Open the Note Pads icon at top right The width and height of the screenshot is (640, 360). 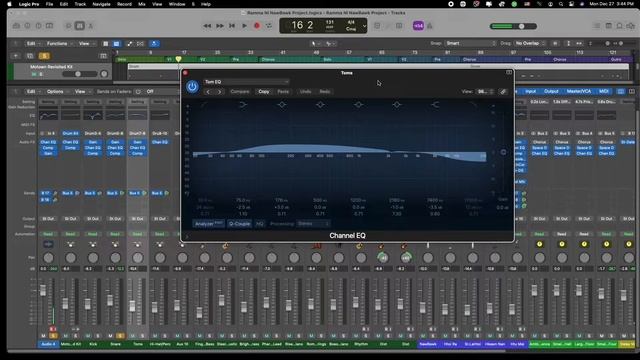click(609, 26)
